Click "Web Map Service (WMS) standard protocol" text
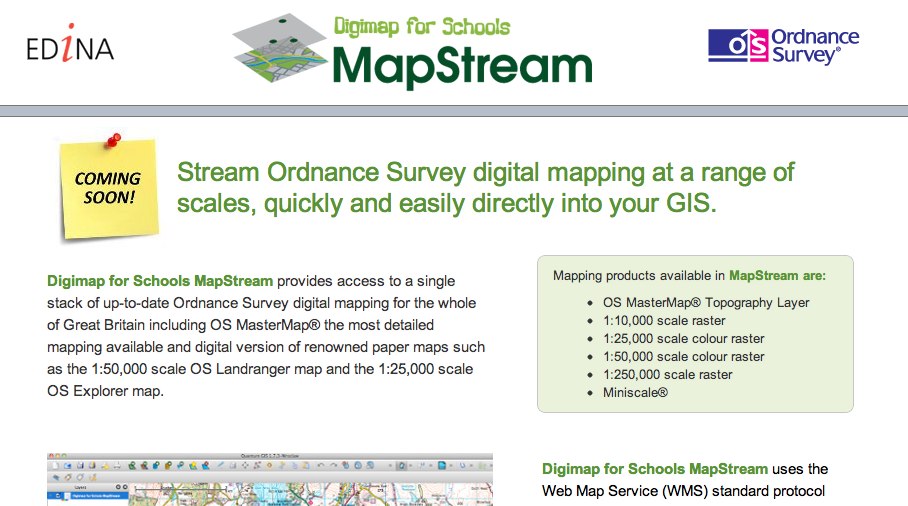Image resolution: width=908 pixels, height=506 pixels. 683,491
